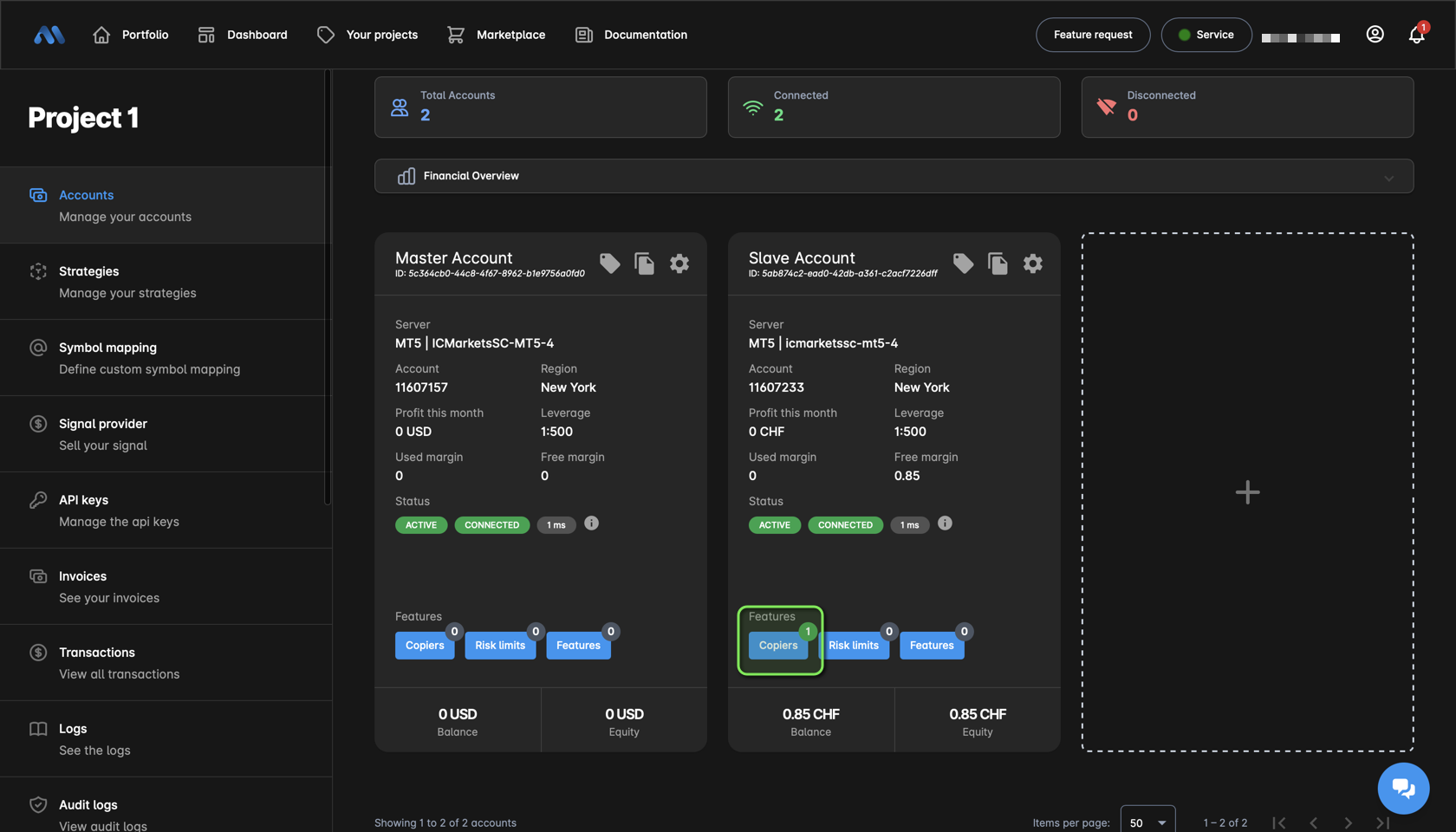Open the live chat bubble
The width and height of the screenshot is (1456, 832).
tap(1403, 788)
